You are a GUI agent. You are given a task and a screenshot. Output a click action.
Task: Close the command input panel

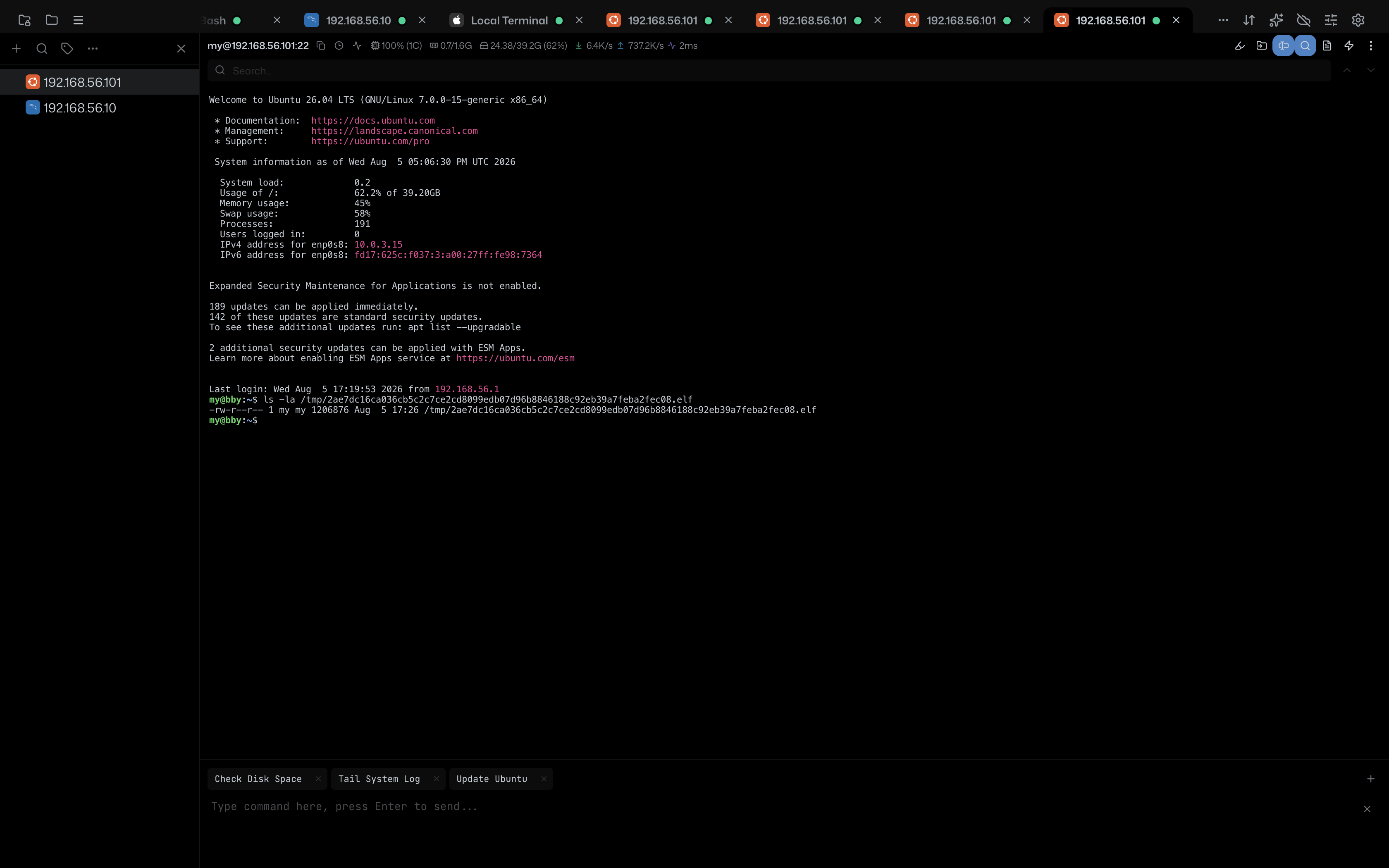point(1367,809)
